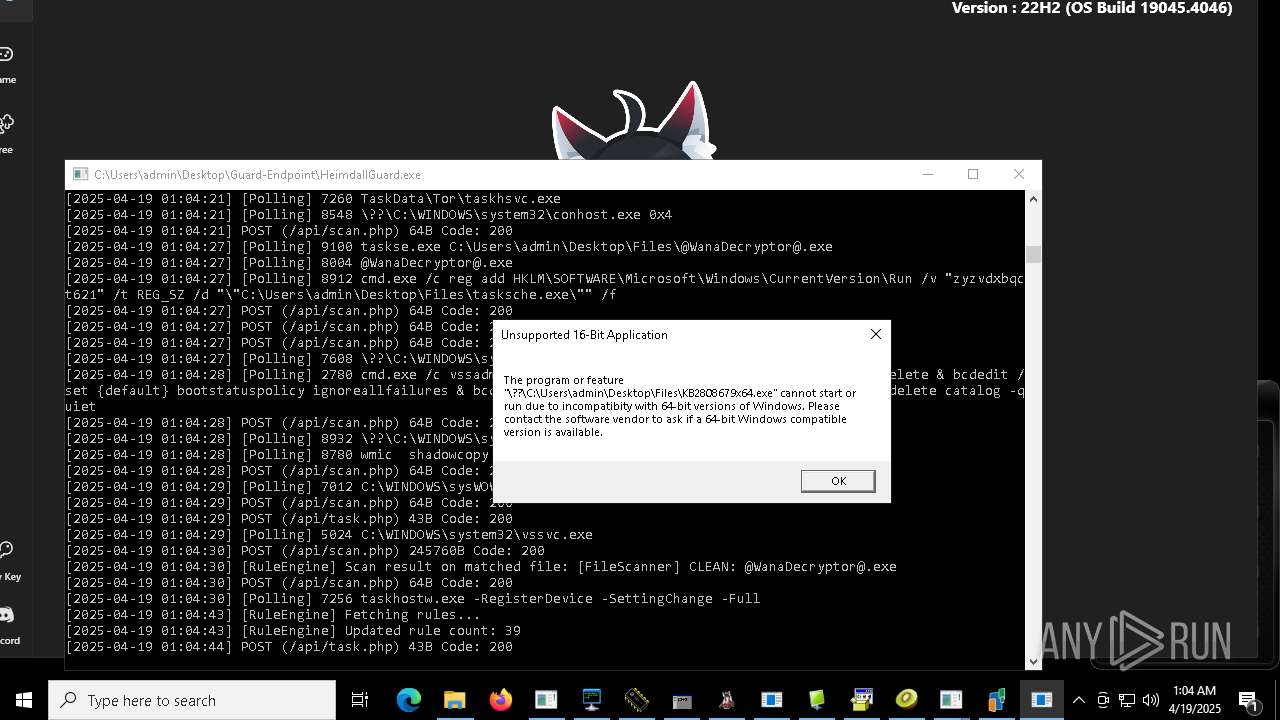
Task: Close the Unsupported 16-Bit Application dialog
Action: point(876,334)
